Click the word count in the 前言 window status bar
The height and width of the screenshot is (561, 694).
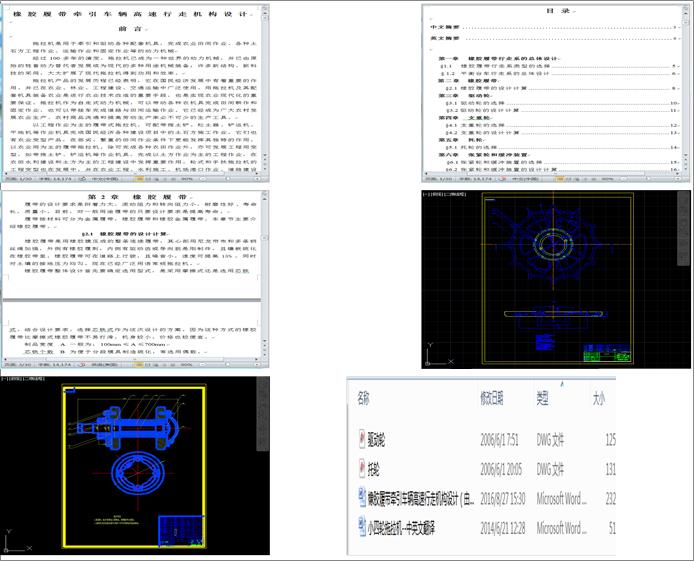[55, 179]
